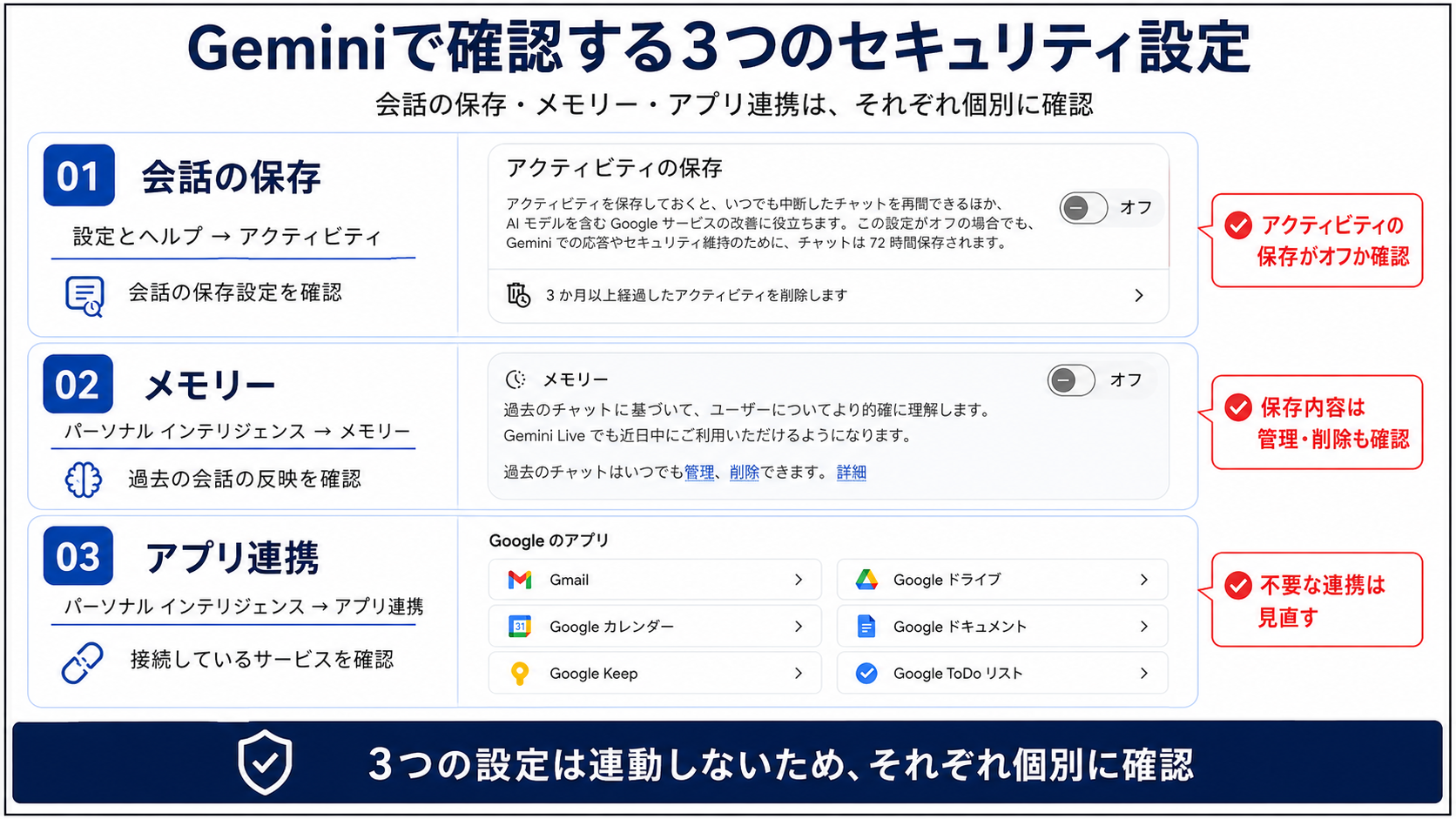Click the 02 number badge

click(78, 384)
